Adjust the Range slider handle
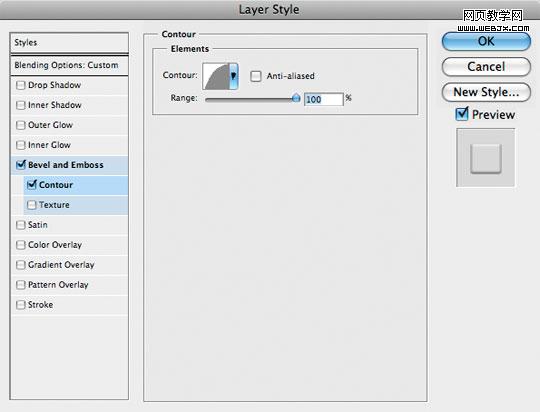This screenshot has height=412, width=540. pyautogui.click(x=296, y=99)
